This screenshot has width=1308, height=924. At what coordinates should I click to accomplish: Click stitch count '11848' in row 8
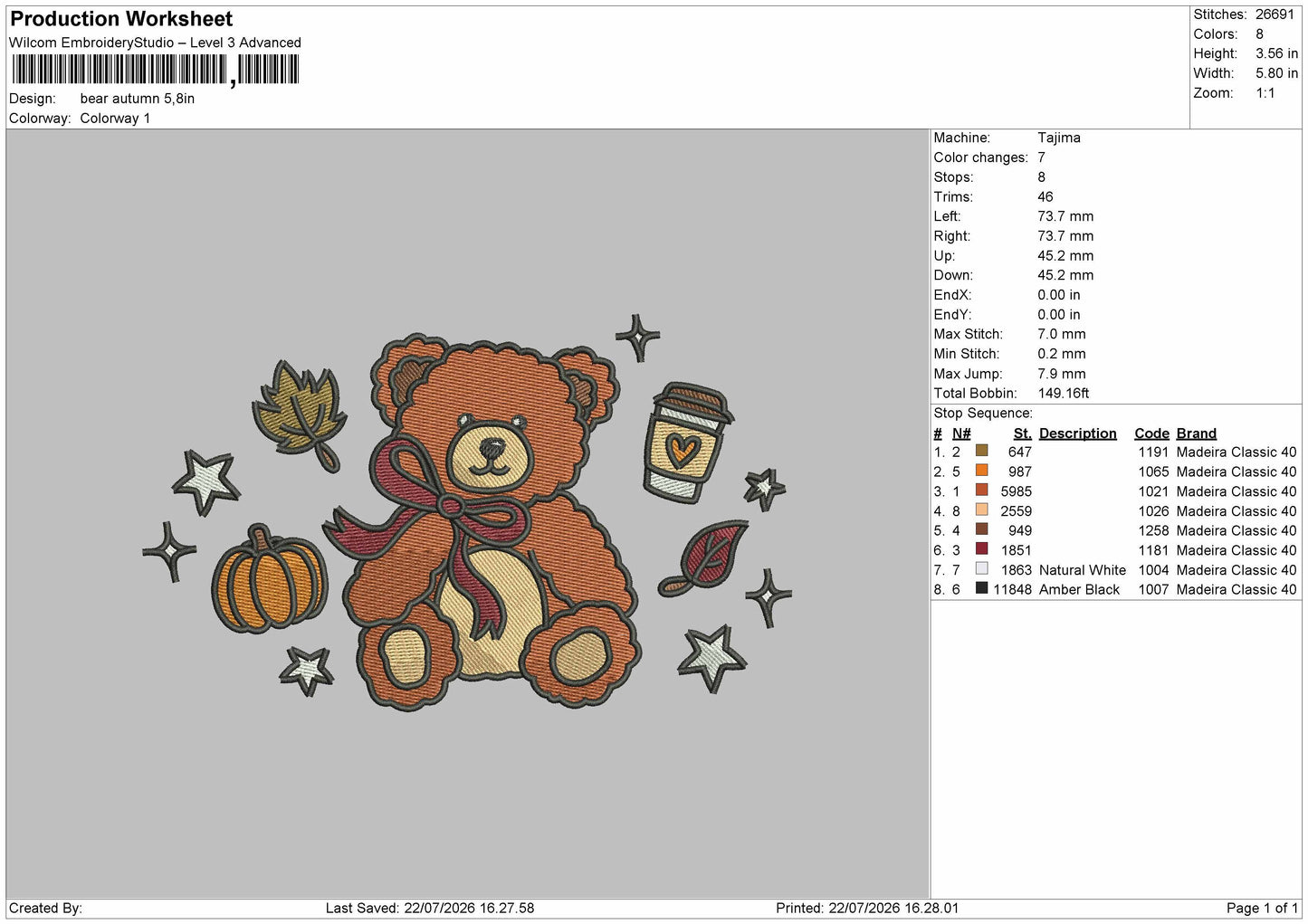(1013, 589)
